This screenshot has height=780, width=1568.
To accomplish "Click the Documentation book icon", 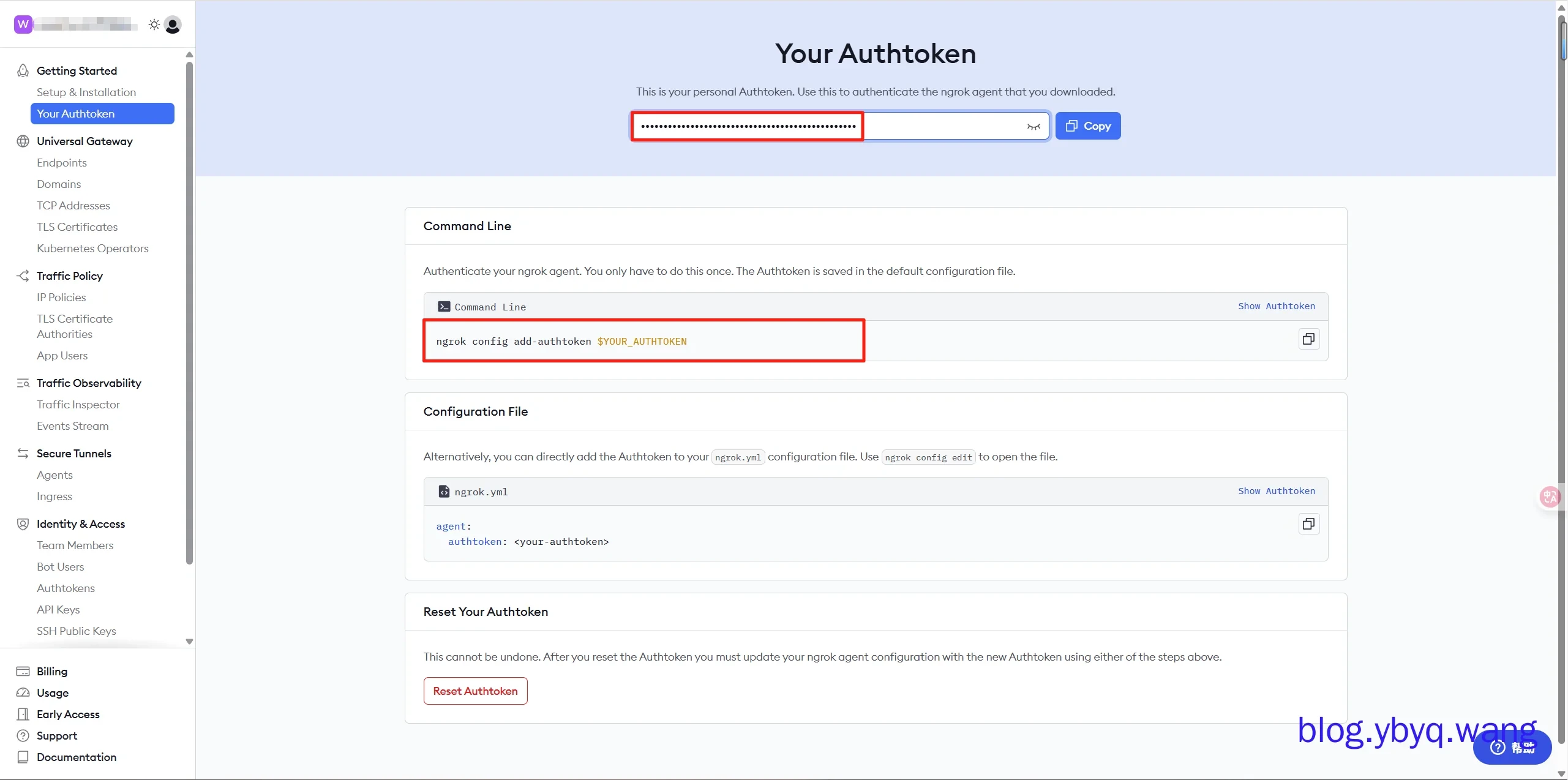I will pyautogui.click(x=23, y=757).
